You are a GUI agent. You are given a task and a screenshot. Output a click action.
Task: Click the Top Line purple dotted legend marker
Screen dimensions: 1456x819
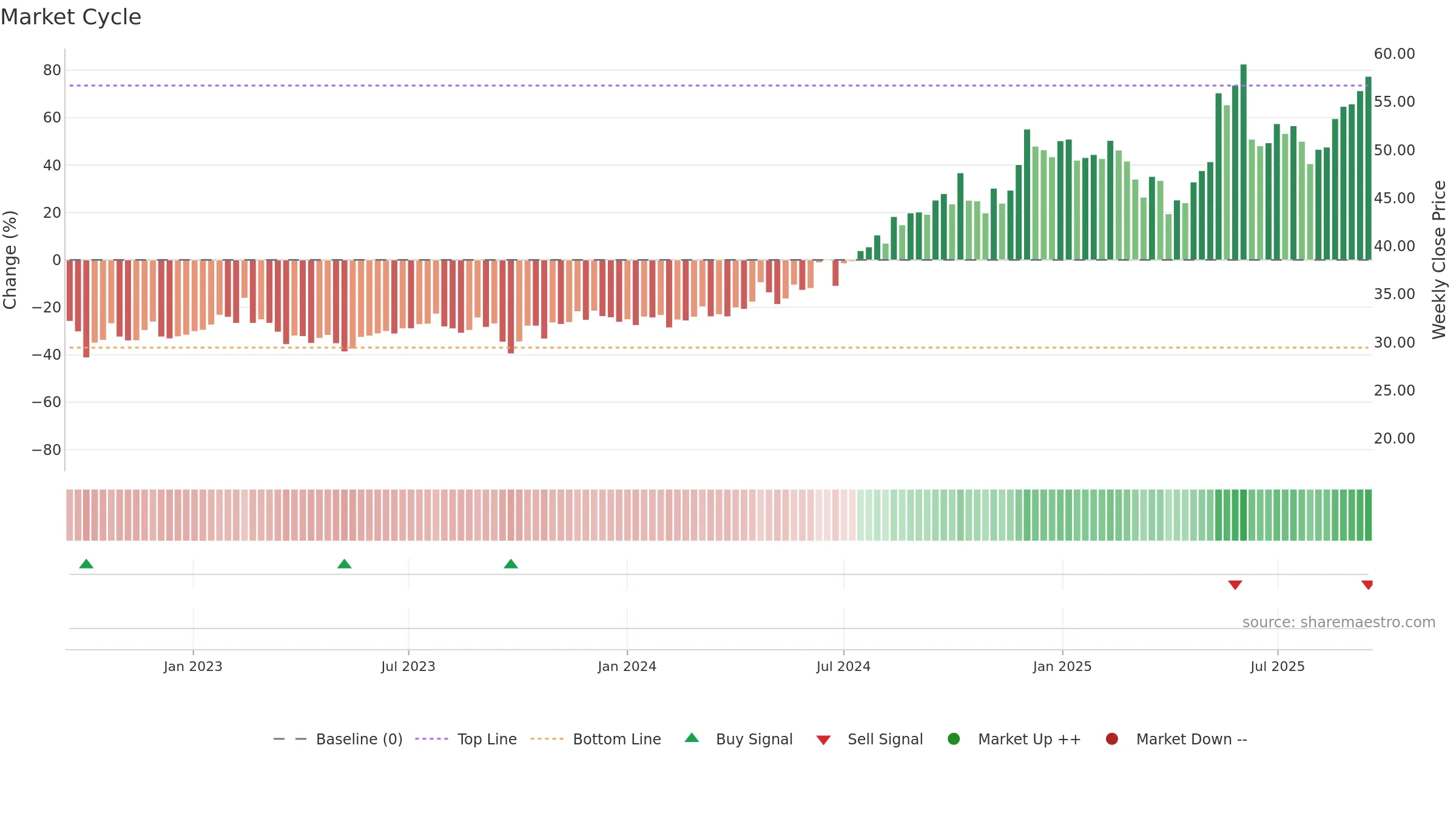431,739
